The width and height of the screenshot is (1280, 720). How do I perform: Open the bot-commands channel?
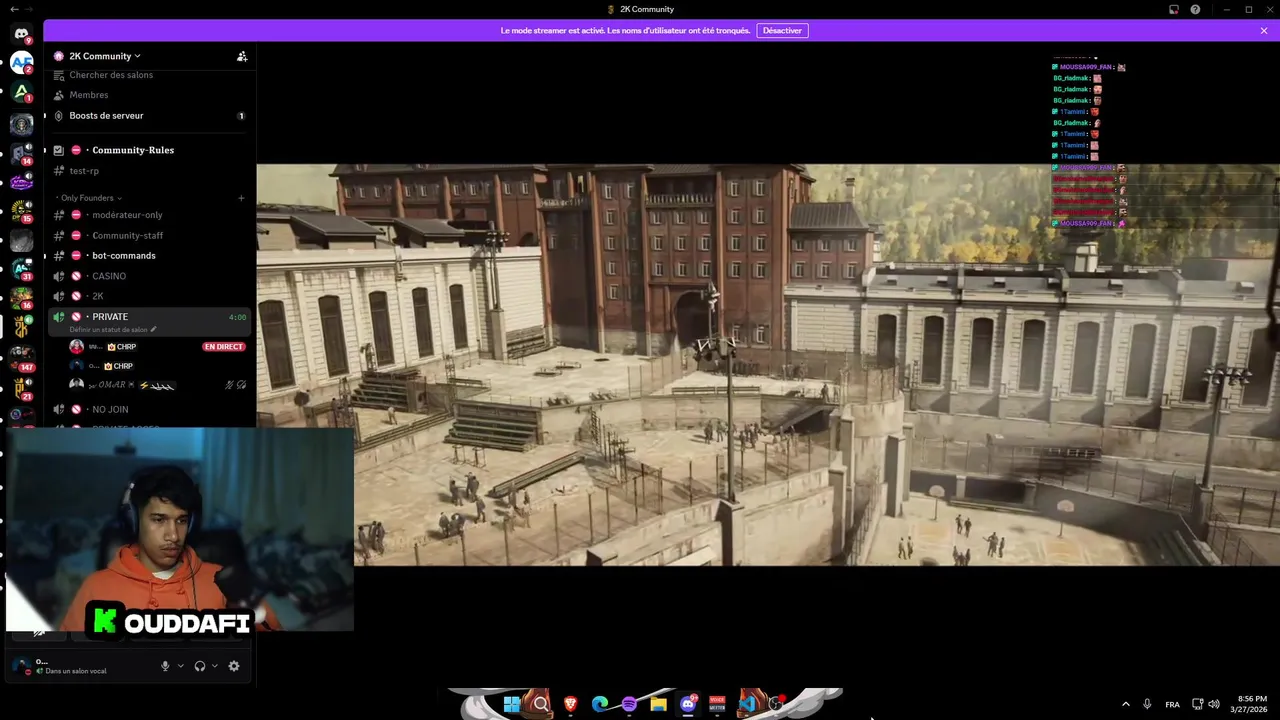[x=148, y=256]
